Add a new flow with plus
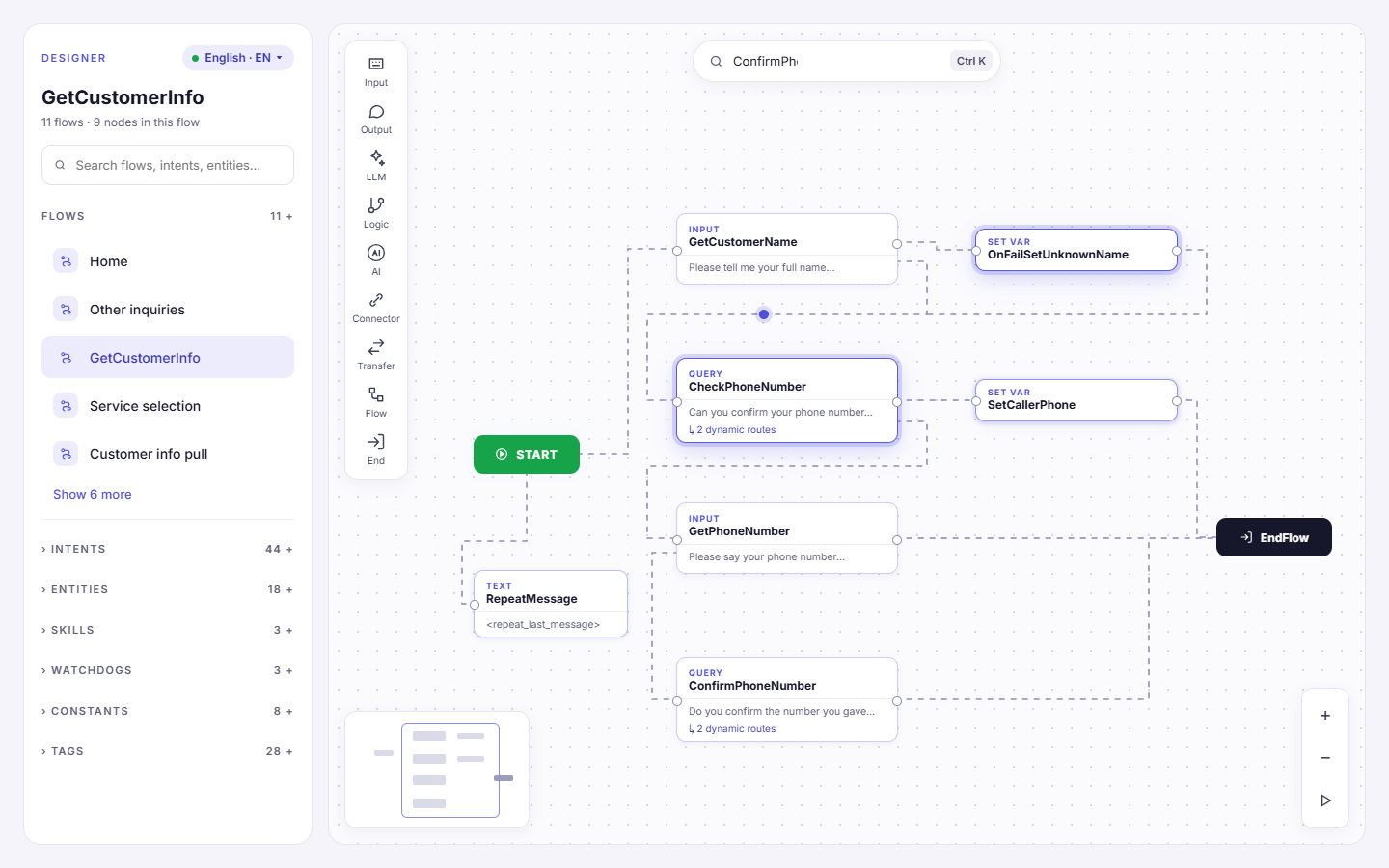 pos(289,217)
